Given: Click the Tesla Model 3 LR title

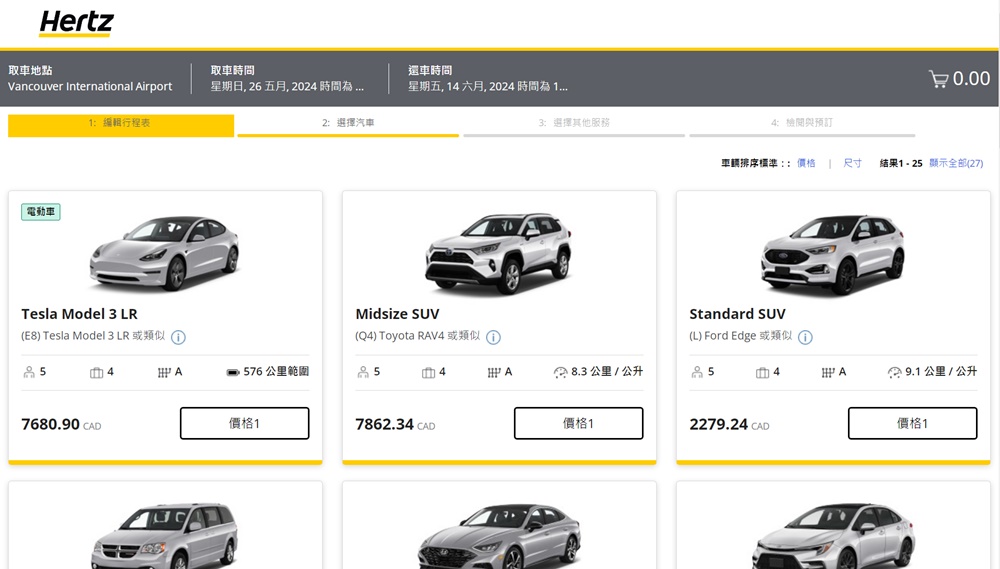Looking at the screenshot, I should click(79, 314).
